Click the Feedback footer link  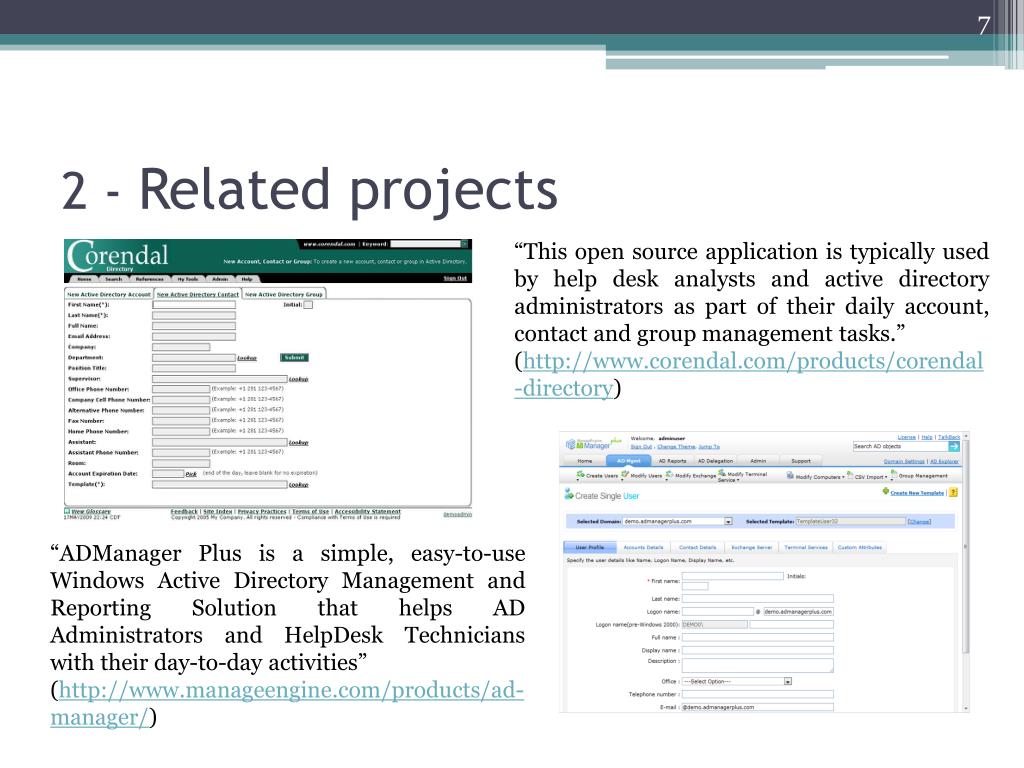[x=184, y=511]
